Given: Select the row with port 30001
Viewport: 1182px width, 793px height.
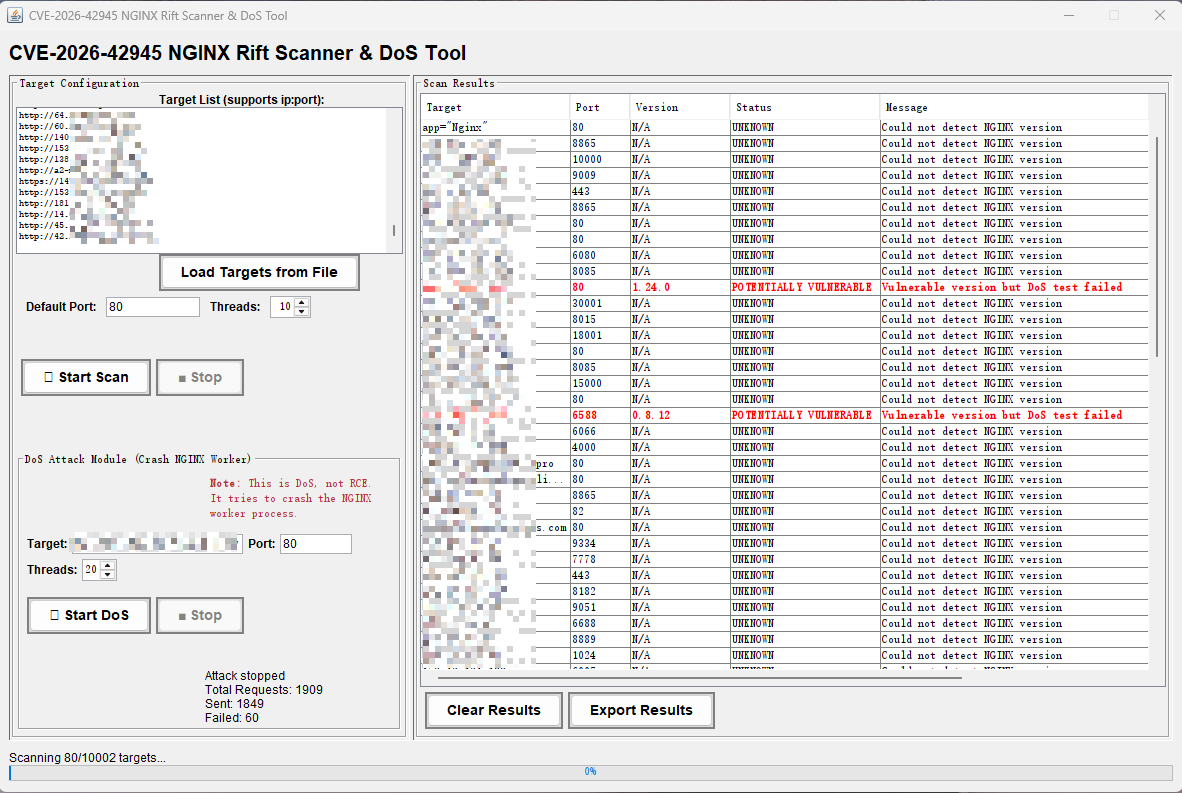Looking at the screenshot, I should (784, 303).
